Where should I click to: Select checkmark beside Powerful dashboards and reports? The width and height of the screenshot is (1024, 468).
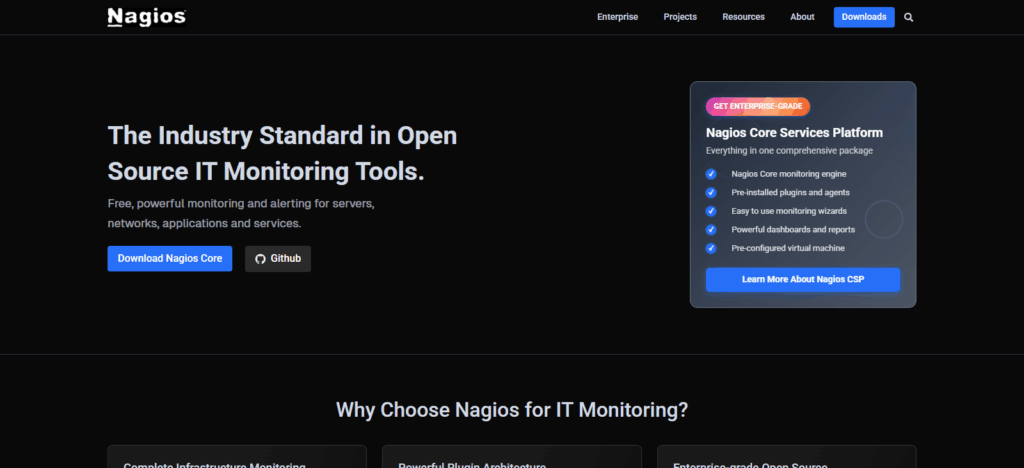coord(711,229)
